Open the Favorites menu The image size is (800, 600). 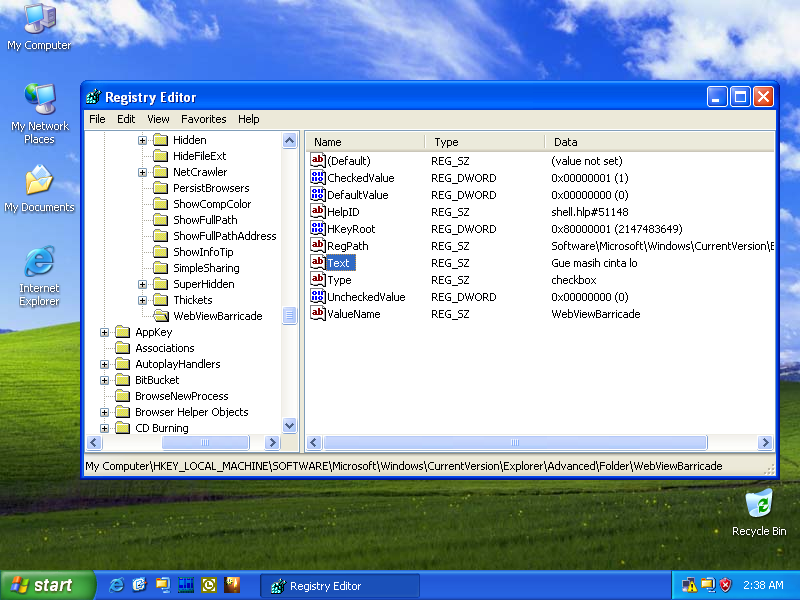point(204,119)
